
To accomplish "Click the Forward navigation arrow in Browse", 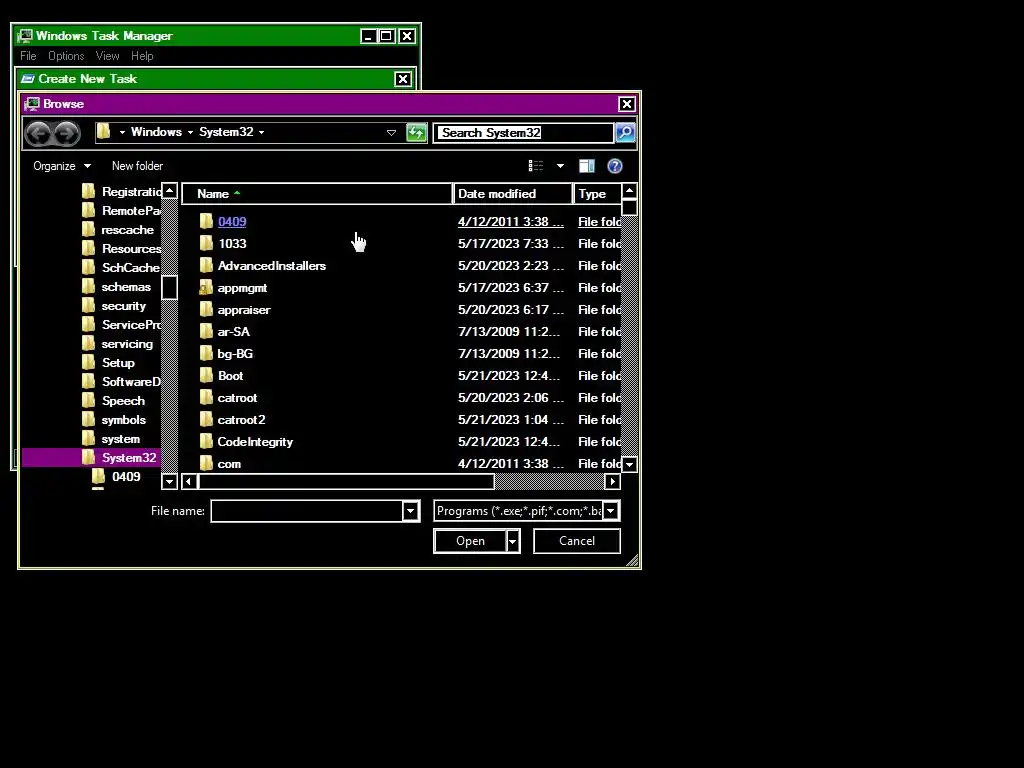I will point(67,134).
